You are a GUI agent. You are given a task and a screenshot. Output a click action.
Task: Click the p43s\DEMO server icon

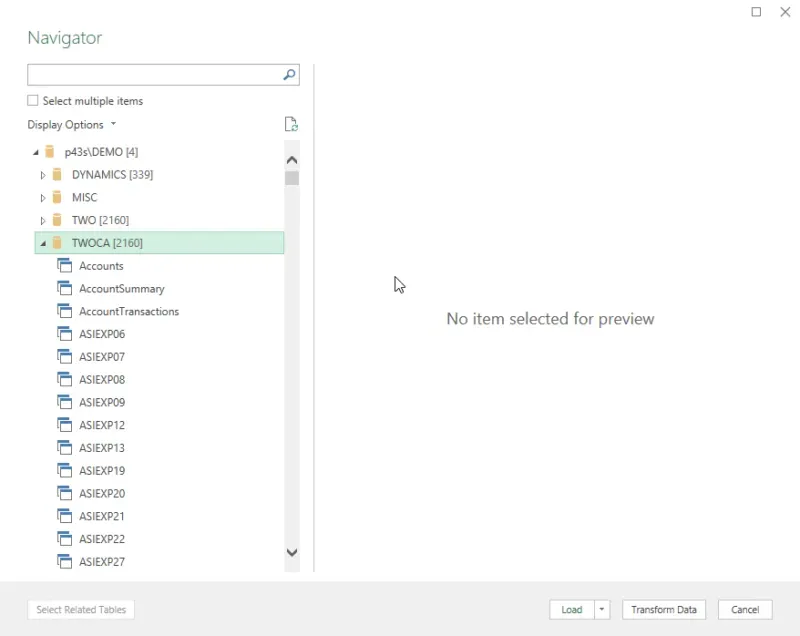[50, 152]
